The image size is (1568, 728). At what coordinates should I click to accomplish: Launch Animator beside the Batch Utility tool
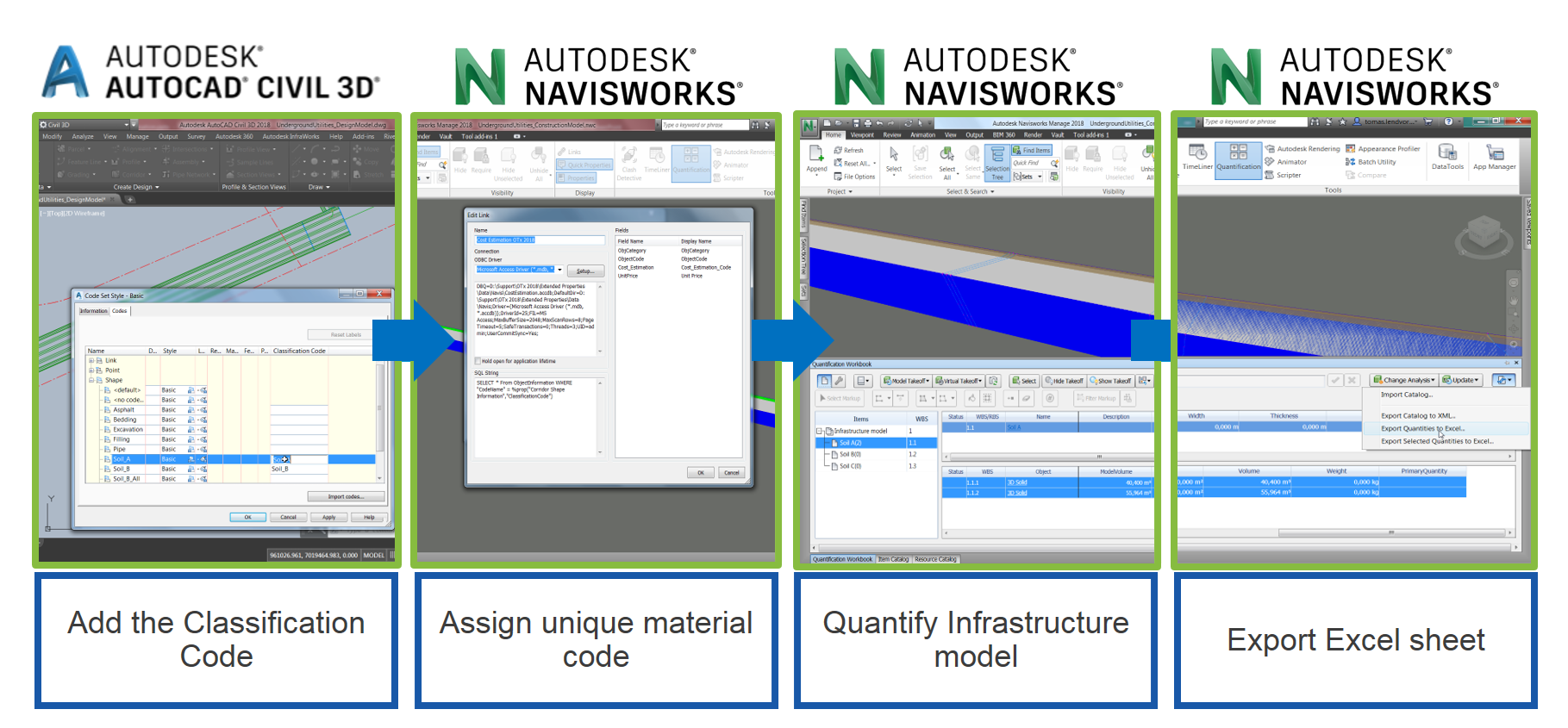[x=1285, y=162]
